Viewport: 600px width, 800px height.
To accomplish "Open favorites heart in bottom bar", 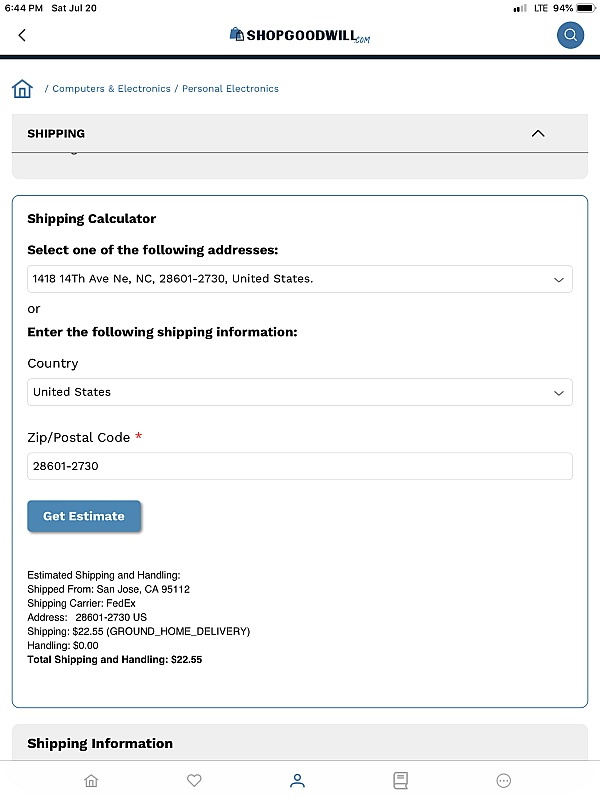I will pyautogui.click(x=194, y=780).
